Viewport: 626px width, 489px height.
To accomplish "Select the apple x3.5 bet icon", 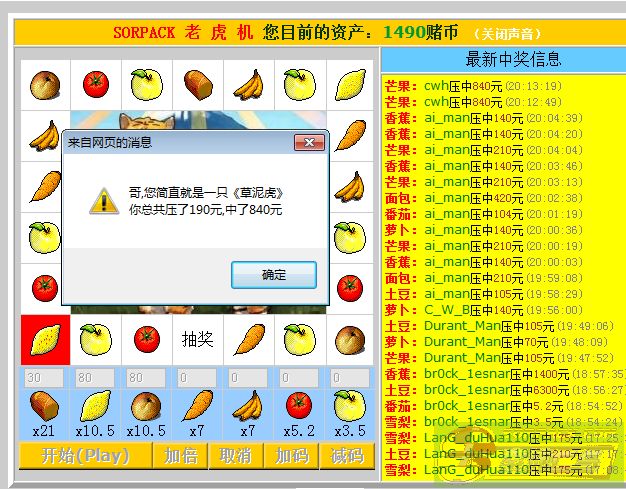I will pyautogui.click(x=349, y=405).
